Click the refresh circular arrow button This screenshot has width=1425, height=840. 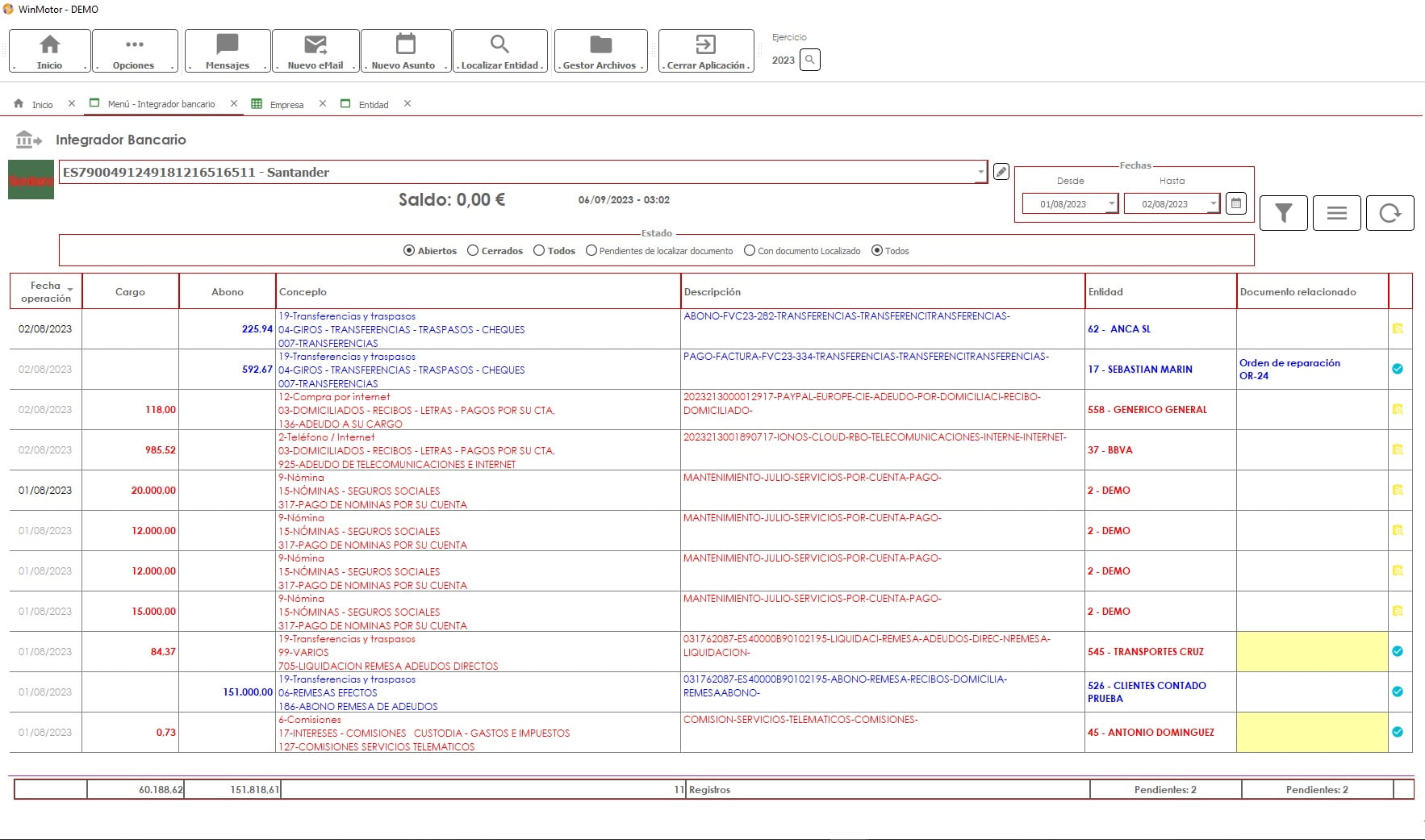click(1389, 213)
